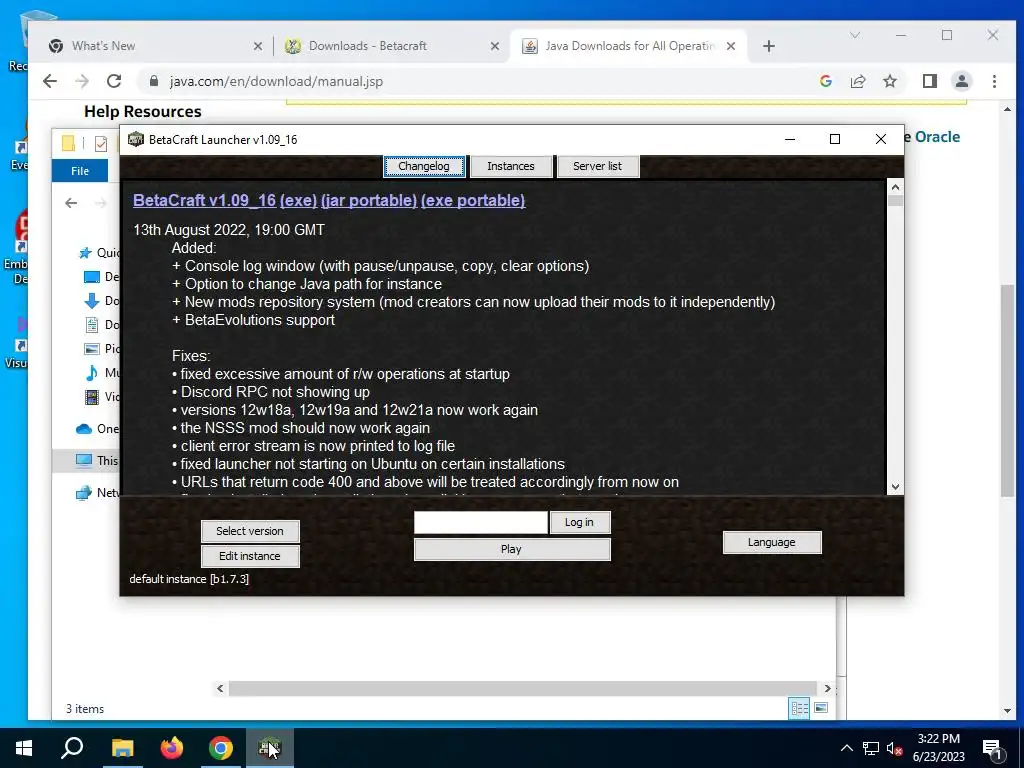The image size is (1024, 768).
Task: Open File menu in File Explorer
Action: tap(80, 171)
